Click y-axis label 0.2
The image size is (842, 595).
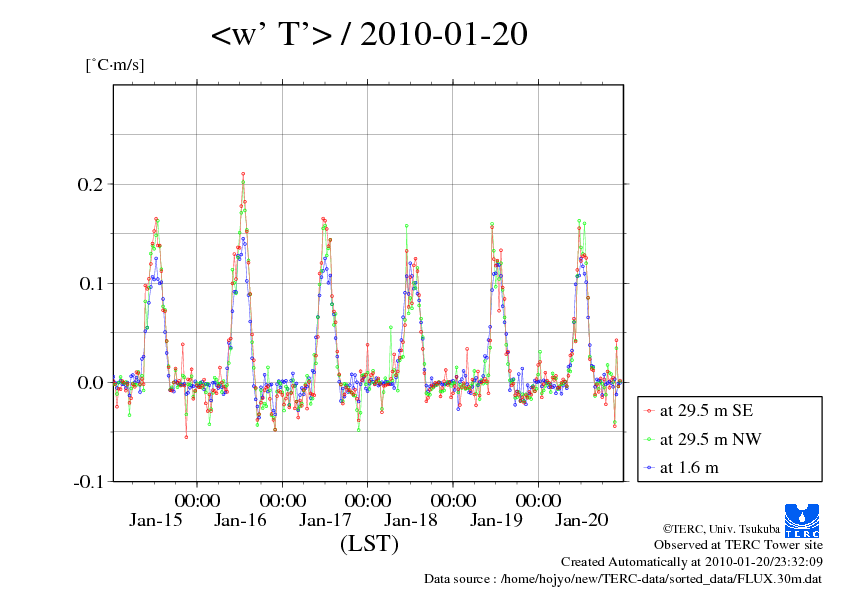[x=90, y=185]
